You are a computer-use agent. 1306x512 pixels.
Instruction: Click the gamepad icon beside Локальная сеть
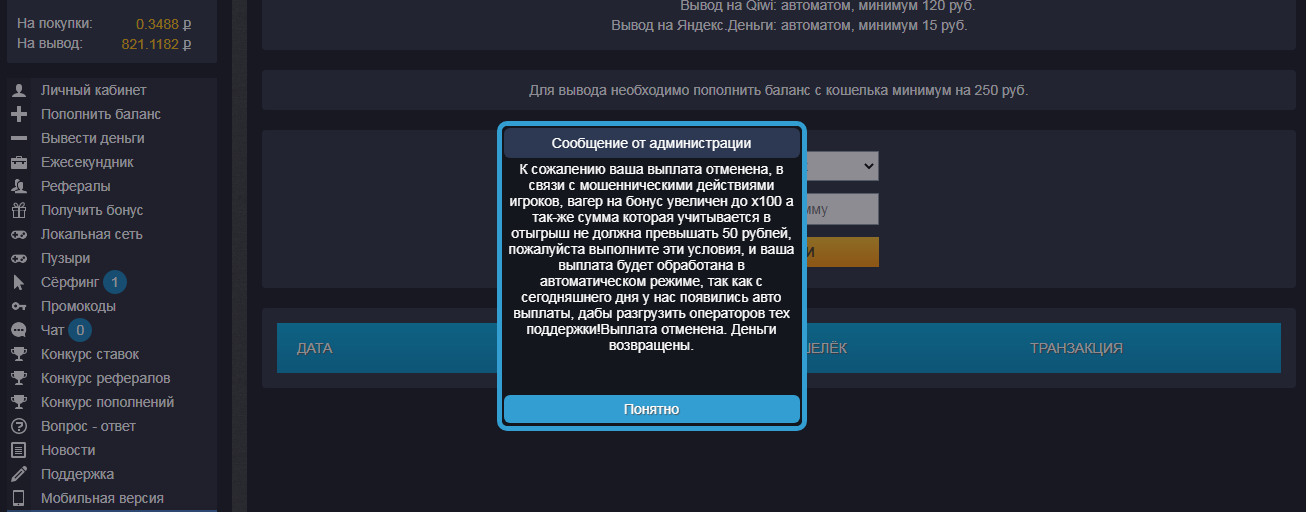19,234
